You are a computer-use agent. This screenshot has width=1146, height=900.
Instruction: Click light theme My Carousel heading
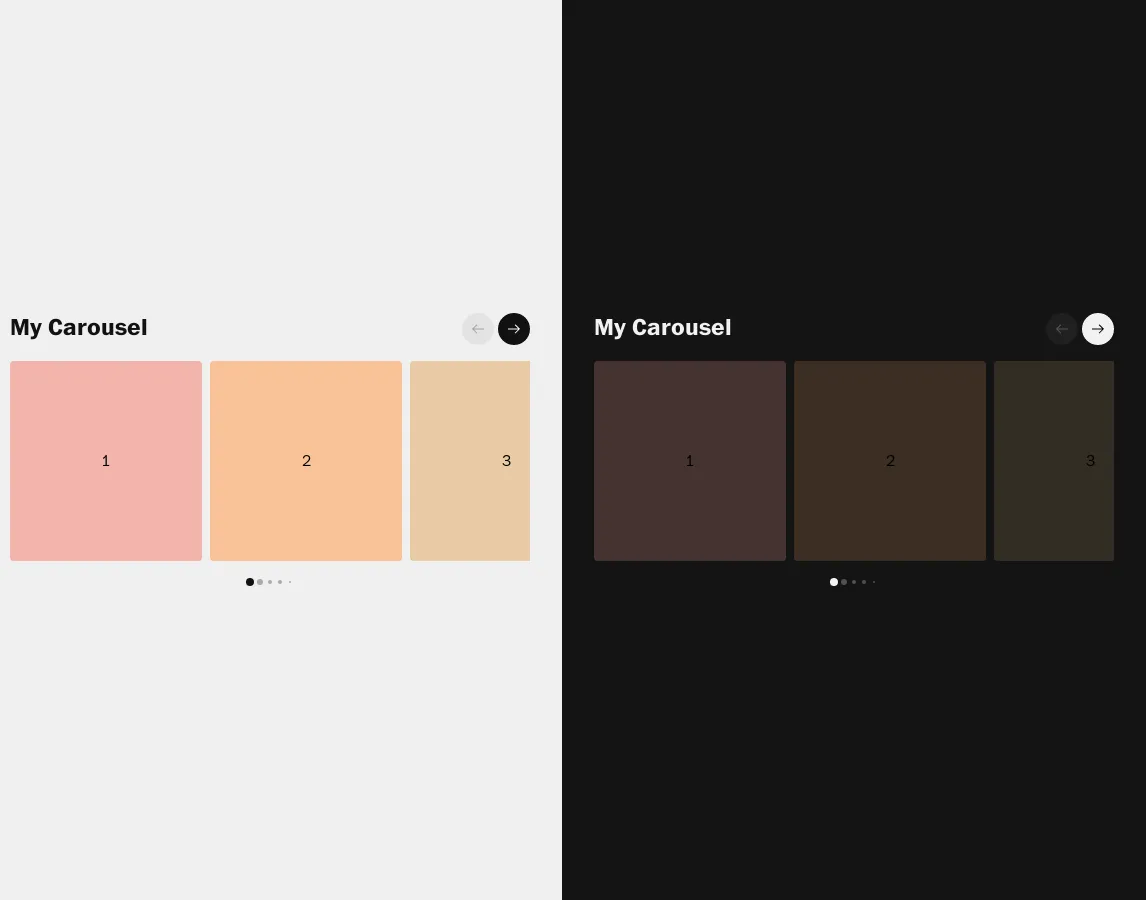79,328
